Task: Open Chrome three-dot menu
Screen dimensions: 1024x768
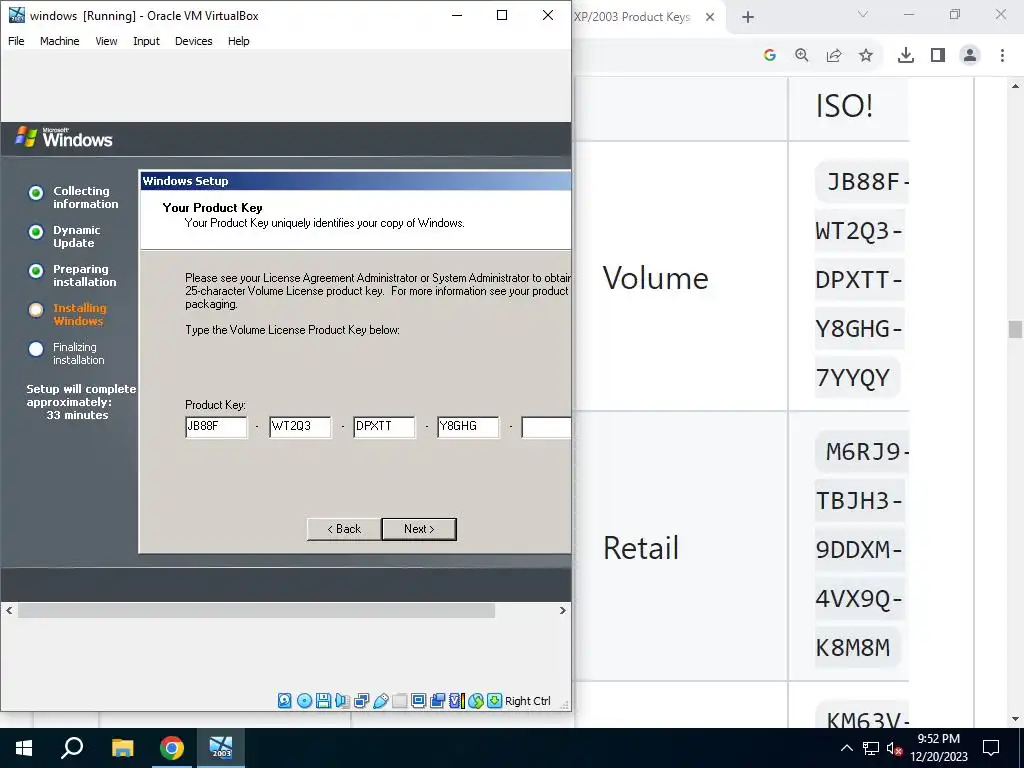Action: pyautogui.click(x=1002, y=56)
